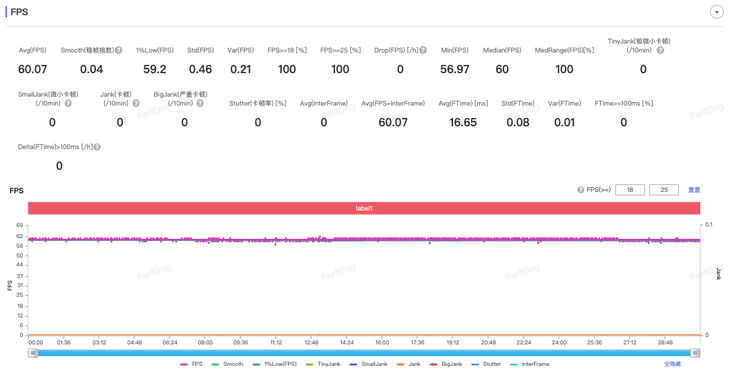Screen dimensions: 730x370
Task: Toggle Smooth series in chart legend
Action: click(x=227, y=364)
